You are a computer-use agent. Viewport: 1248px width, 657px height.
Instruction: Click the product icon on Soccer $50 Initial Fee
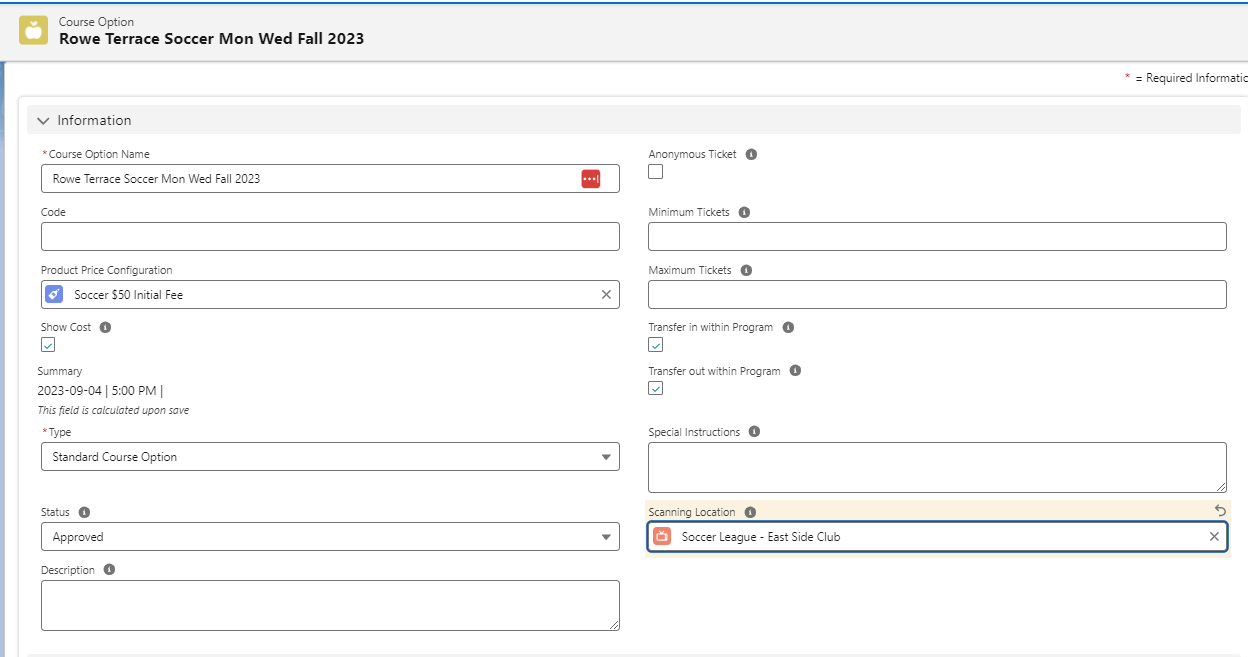(x=56, y=294)
